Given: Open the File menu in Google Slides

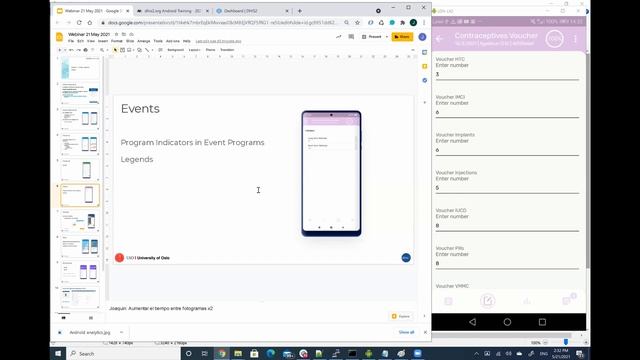Looking at the screenshot, I should [x=71, y=41].
